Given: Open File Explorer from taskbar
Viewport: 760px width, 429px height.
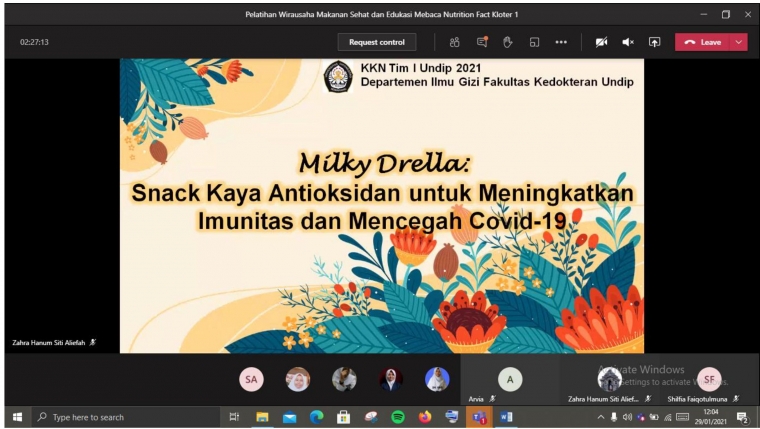Looking at the screenshot, I should [262, 417].
